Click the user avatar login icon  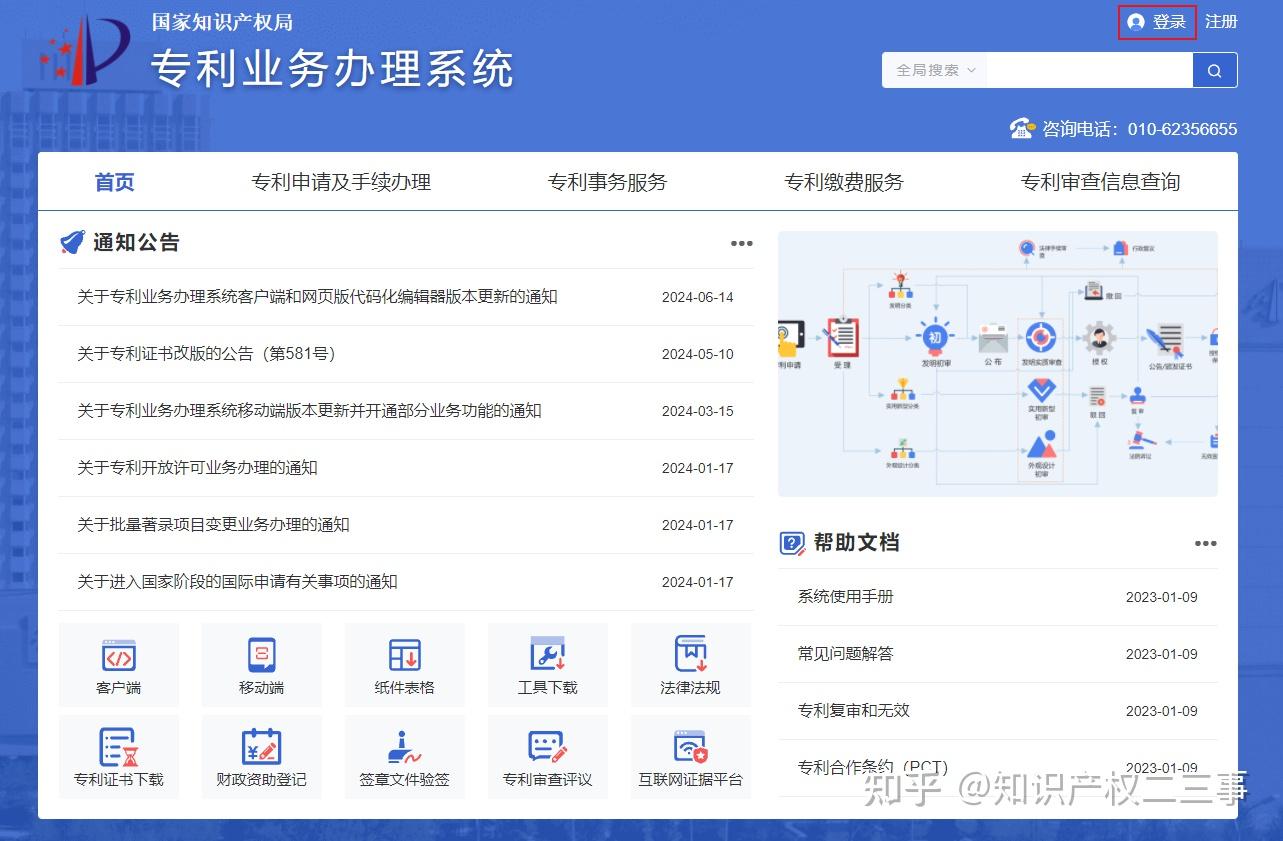[1136, 22]
